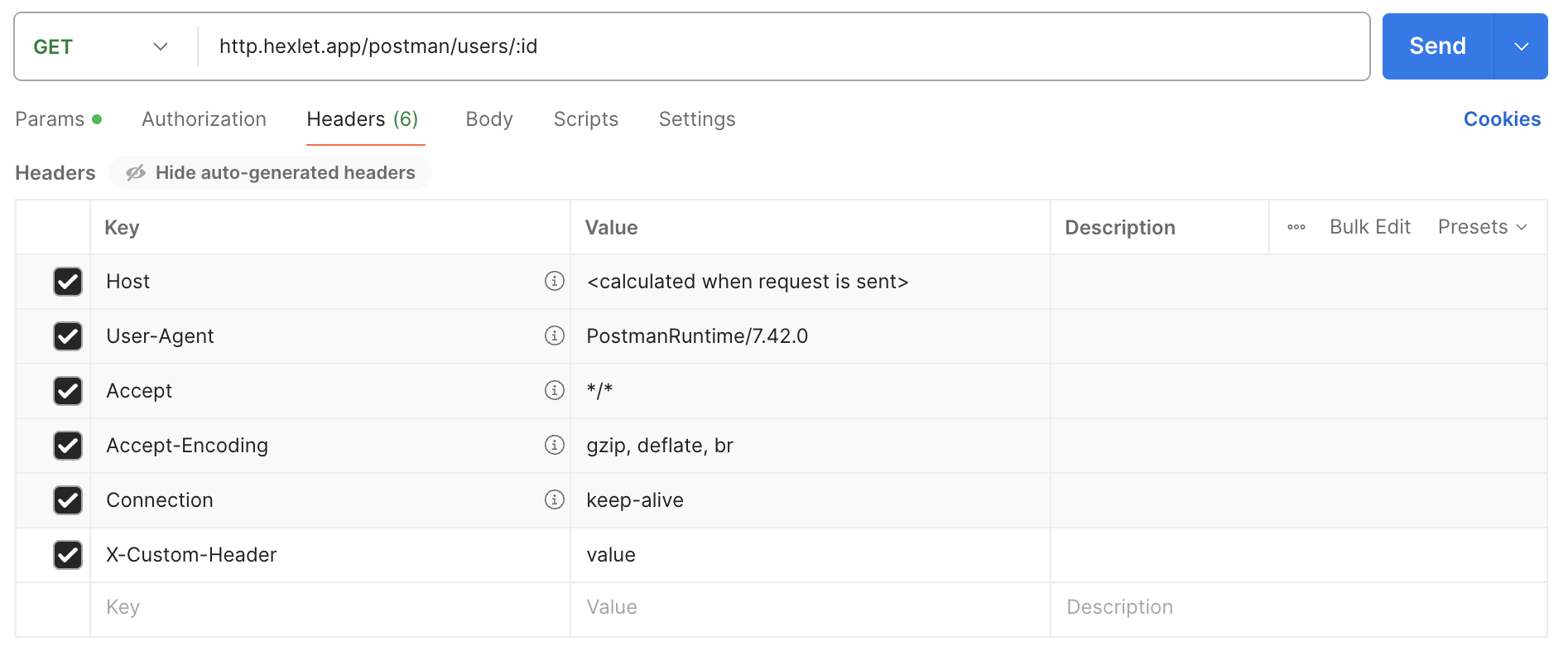Image resolution: width=1568 pixels, height=656 pixels.
Task: Open the Cookies link
Action: (1501, 120)
